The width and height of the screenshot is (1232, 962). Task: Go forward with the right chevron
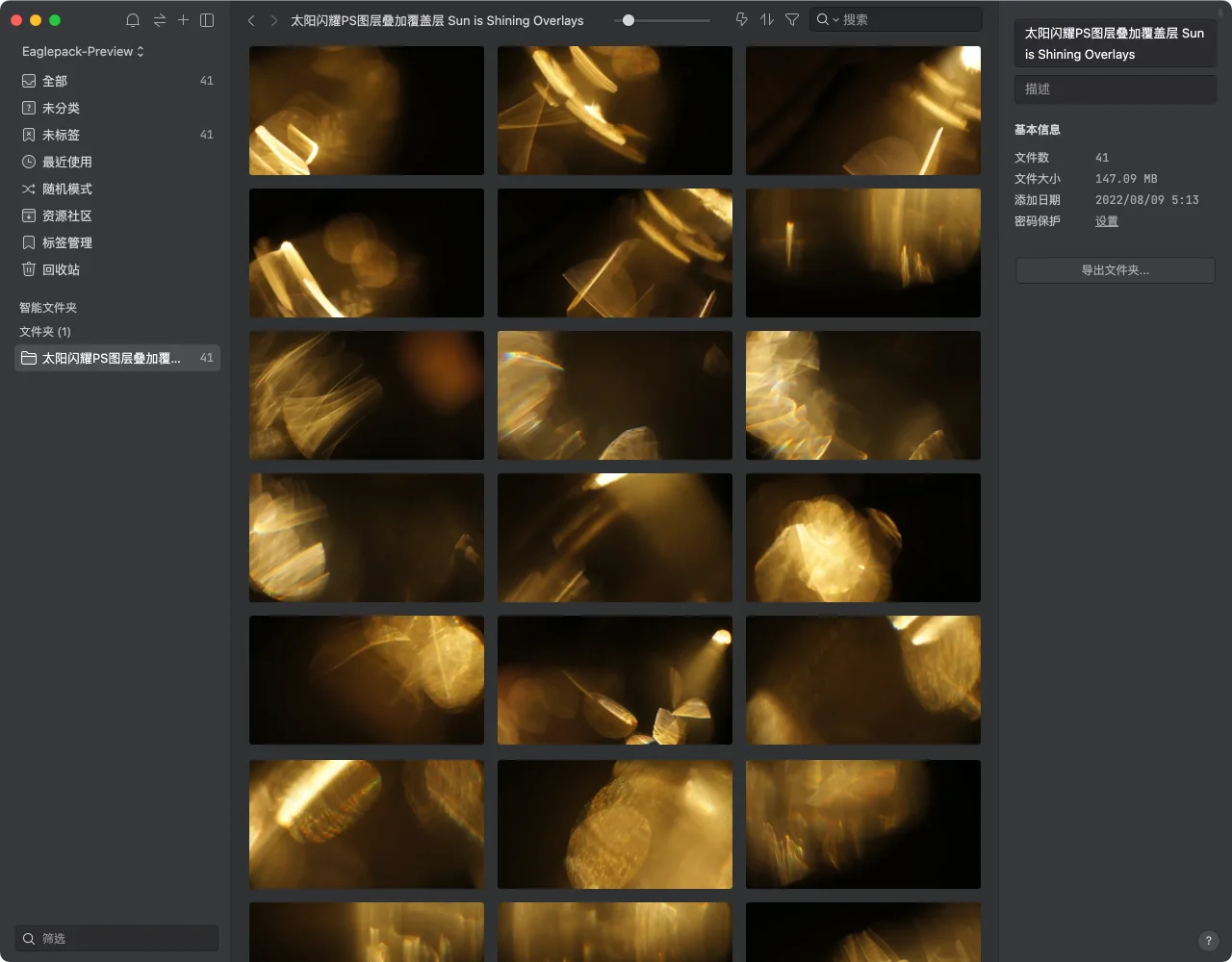point(274,20)
